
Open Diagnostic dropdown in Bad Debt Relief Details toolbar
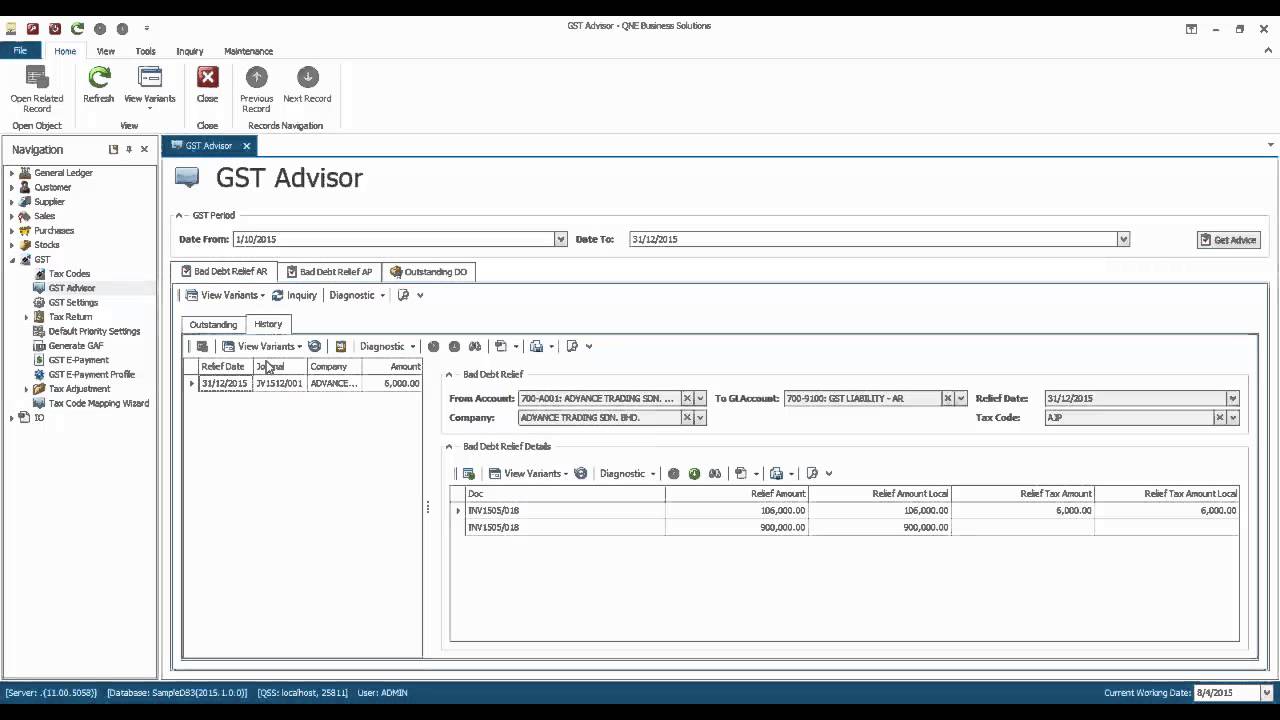click(628, 473)
